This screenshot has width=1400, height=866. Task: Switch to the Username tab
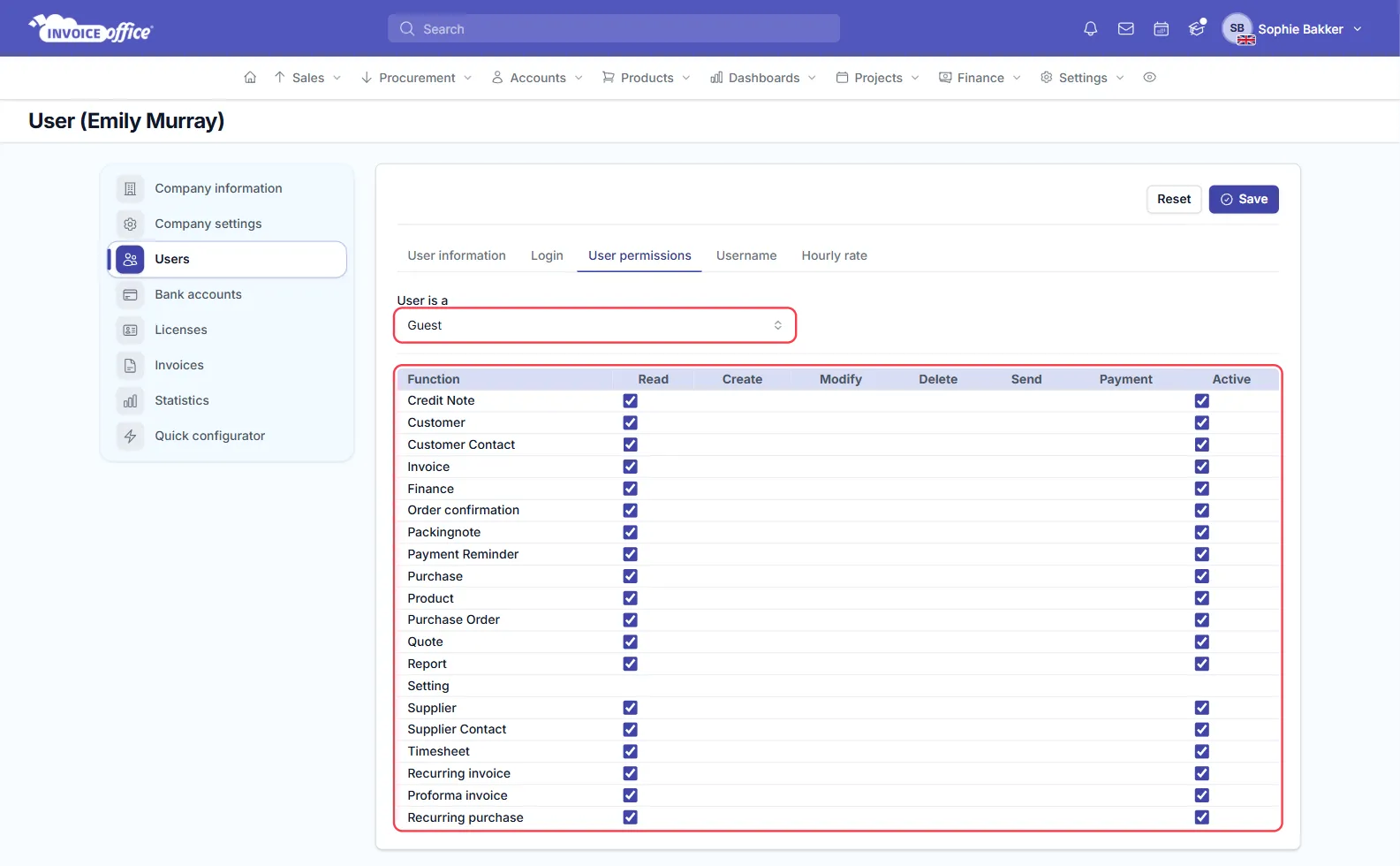click(746, 255)
